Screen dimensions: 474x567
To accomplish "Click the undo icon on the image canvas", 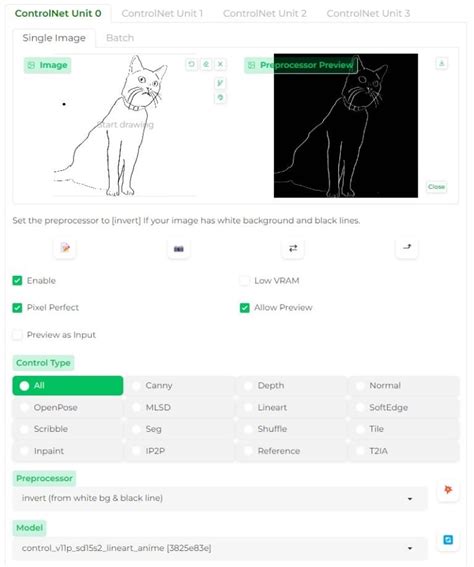I will (191, 64).
